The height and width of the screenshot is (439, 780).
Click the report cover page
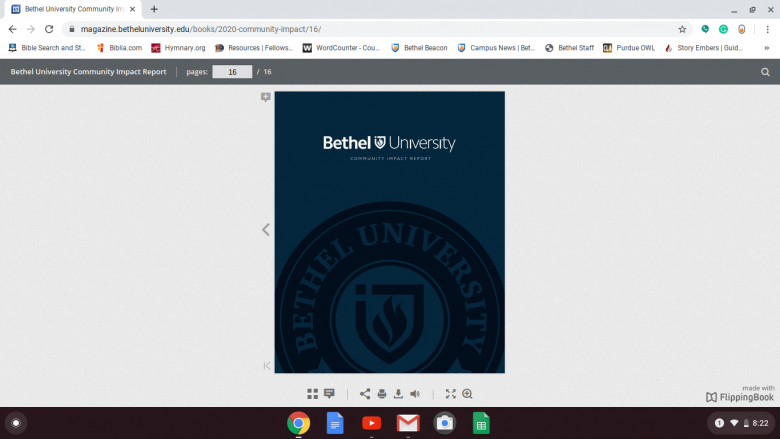tap(390, 232)
